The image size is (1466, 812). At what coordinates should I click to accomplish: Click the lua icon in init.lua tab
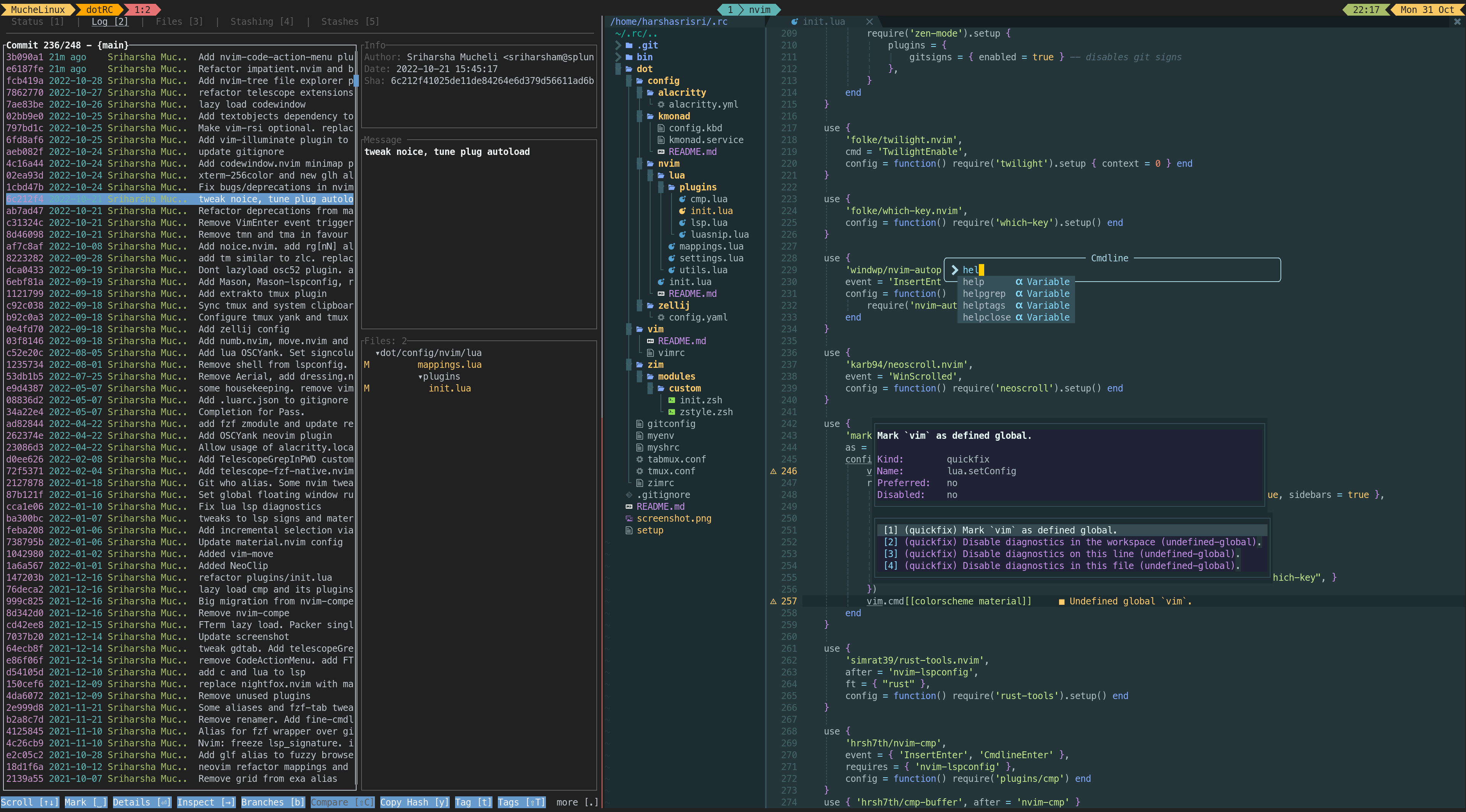pyautogui.click(x=794, y=22)
